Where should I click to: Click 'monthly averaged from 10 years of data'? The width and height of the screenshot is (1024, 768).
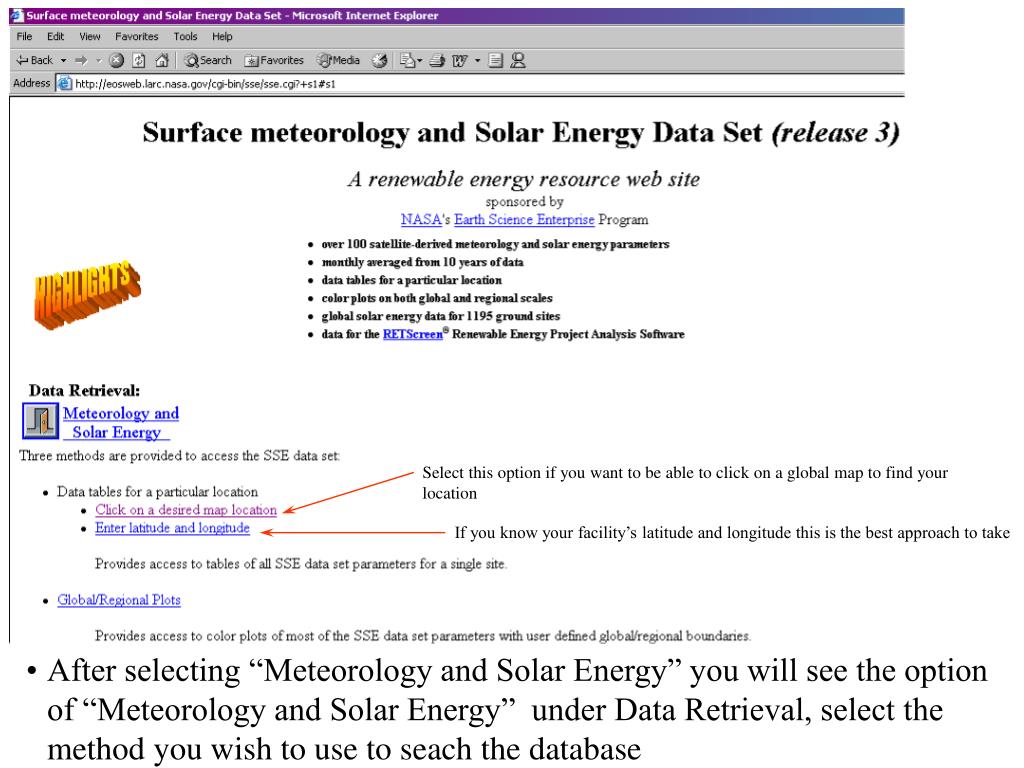click(x=423, y=263)
